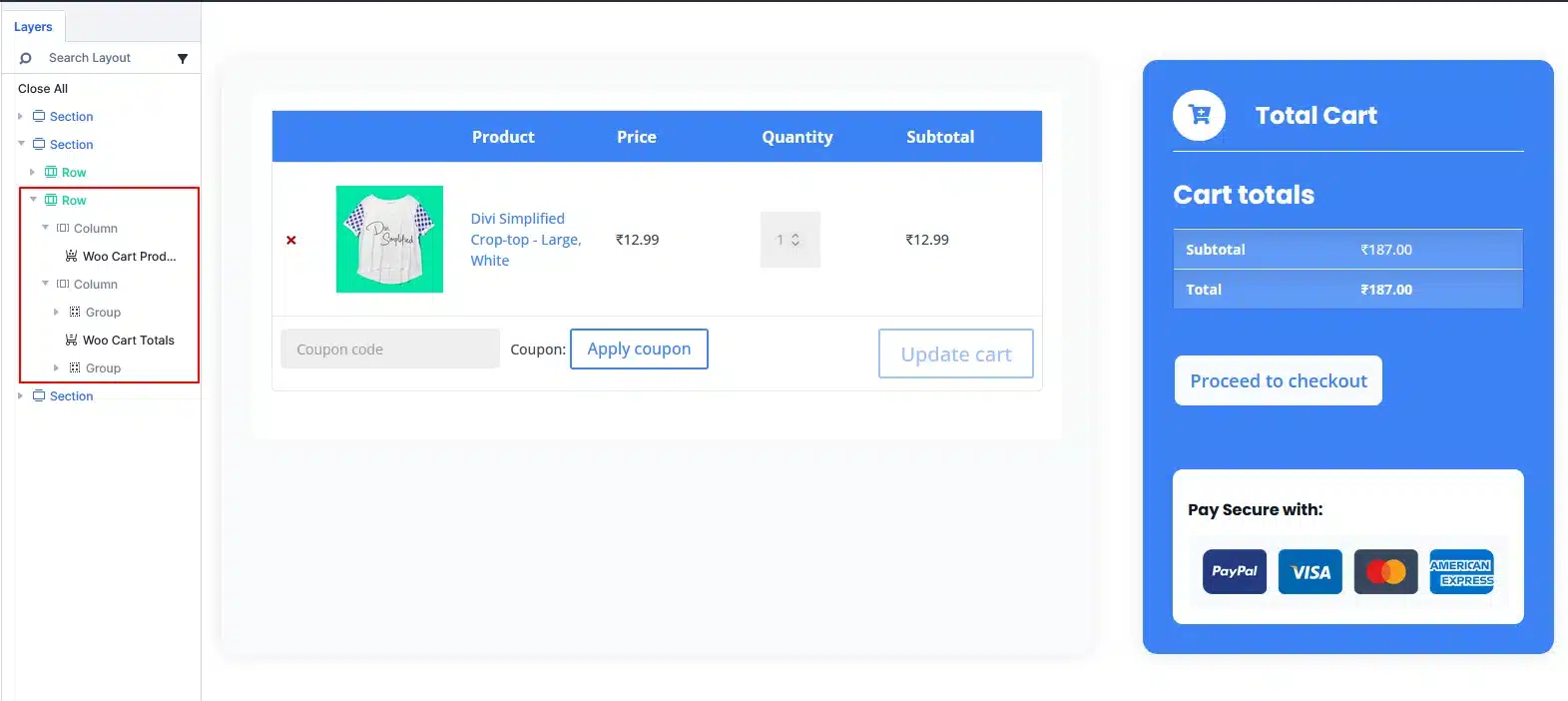Image resolution: width=1568 pixels, height=701 pixels.
Task: Click the Woo Cart Products module icon
Action: point(71,256)
